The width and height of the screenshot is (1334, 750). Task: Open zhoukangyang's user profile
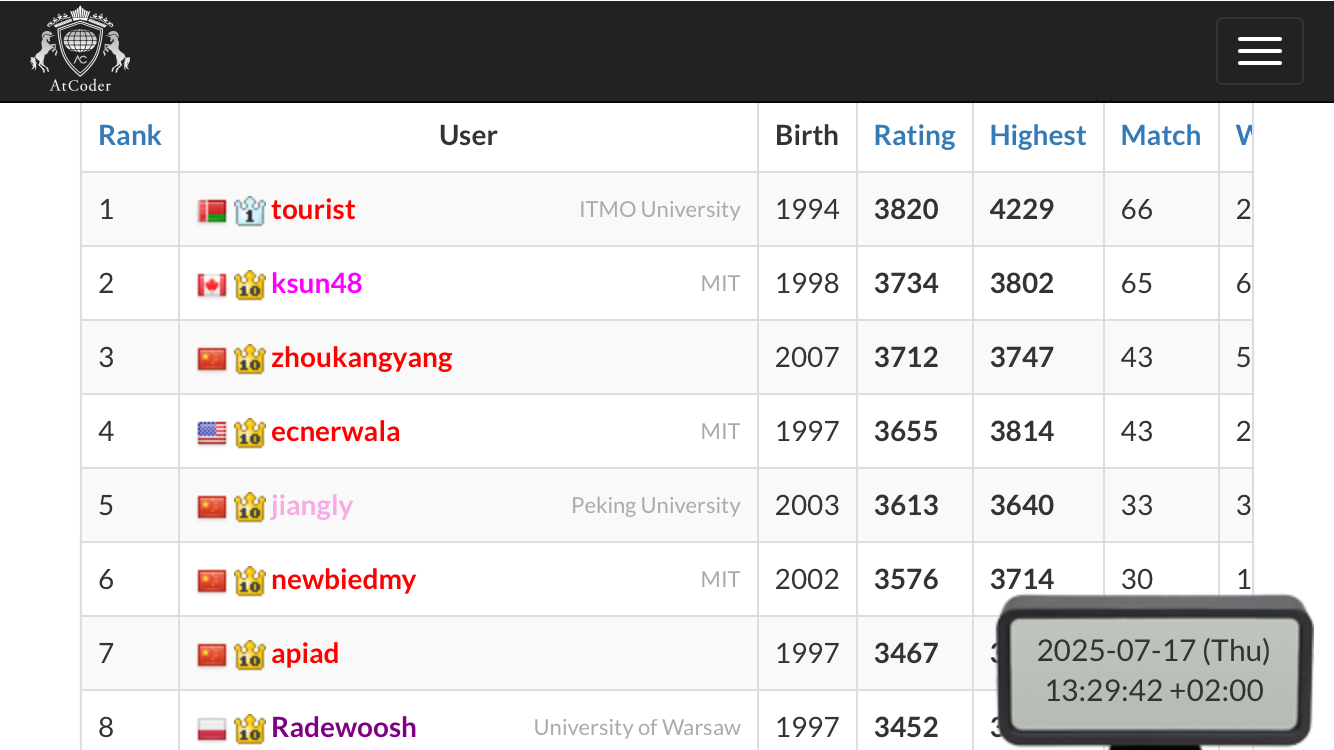click(x=362, y=358)
